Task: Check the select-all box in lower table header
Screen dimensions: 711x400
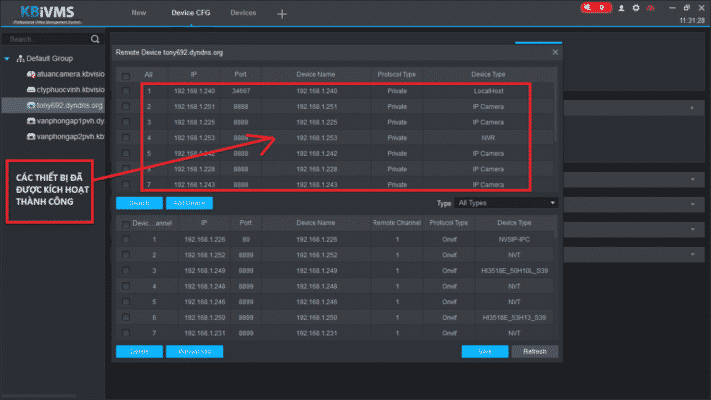Action: click(126, 224)
